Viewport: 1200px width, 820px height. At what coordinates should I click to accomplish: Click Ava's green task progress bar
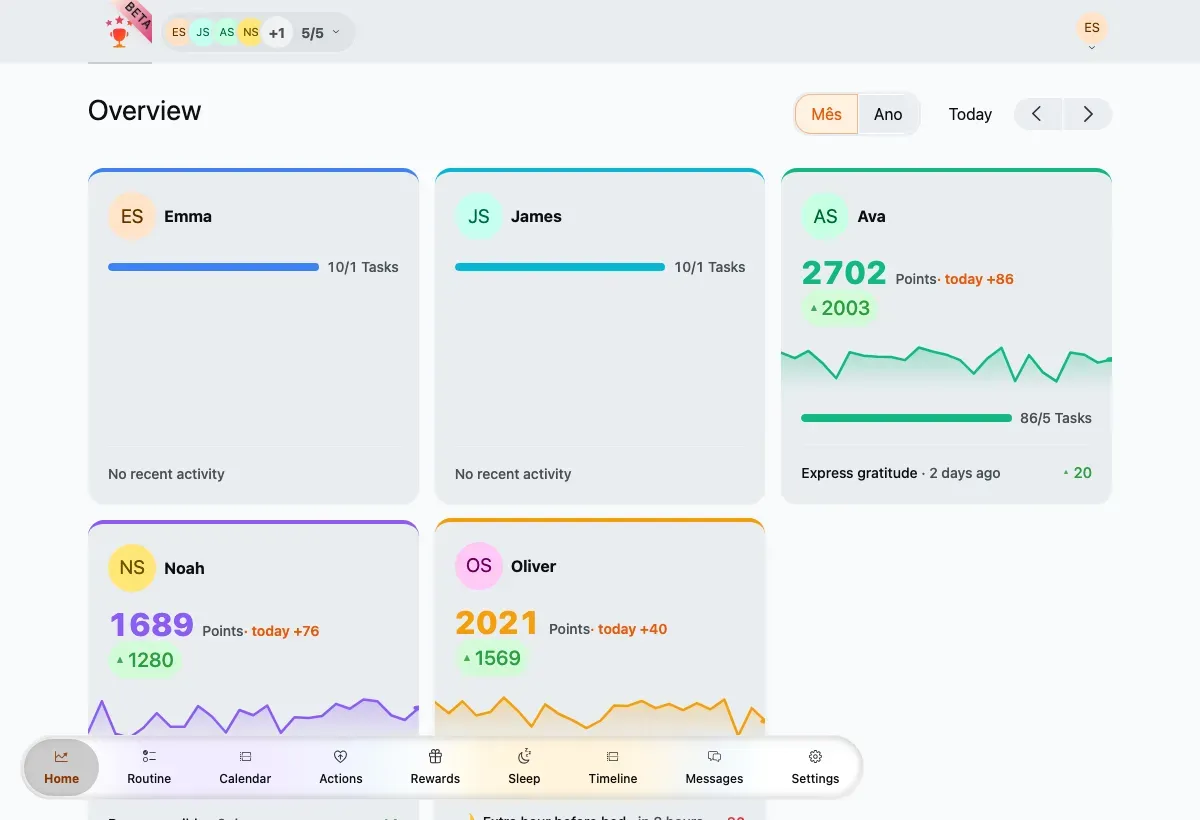(906, 418)
